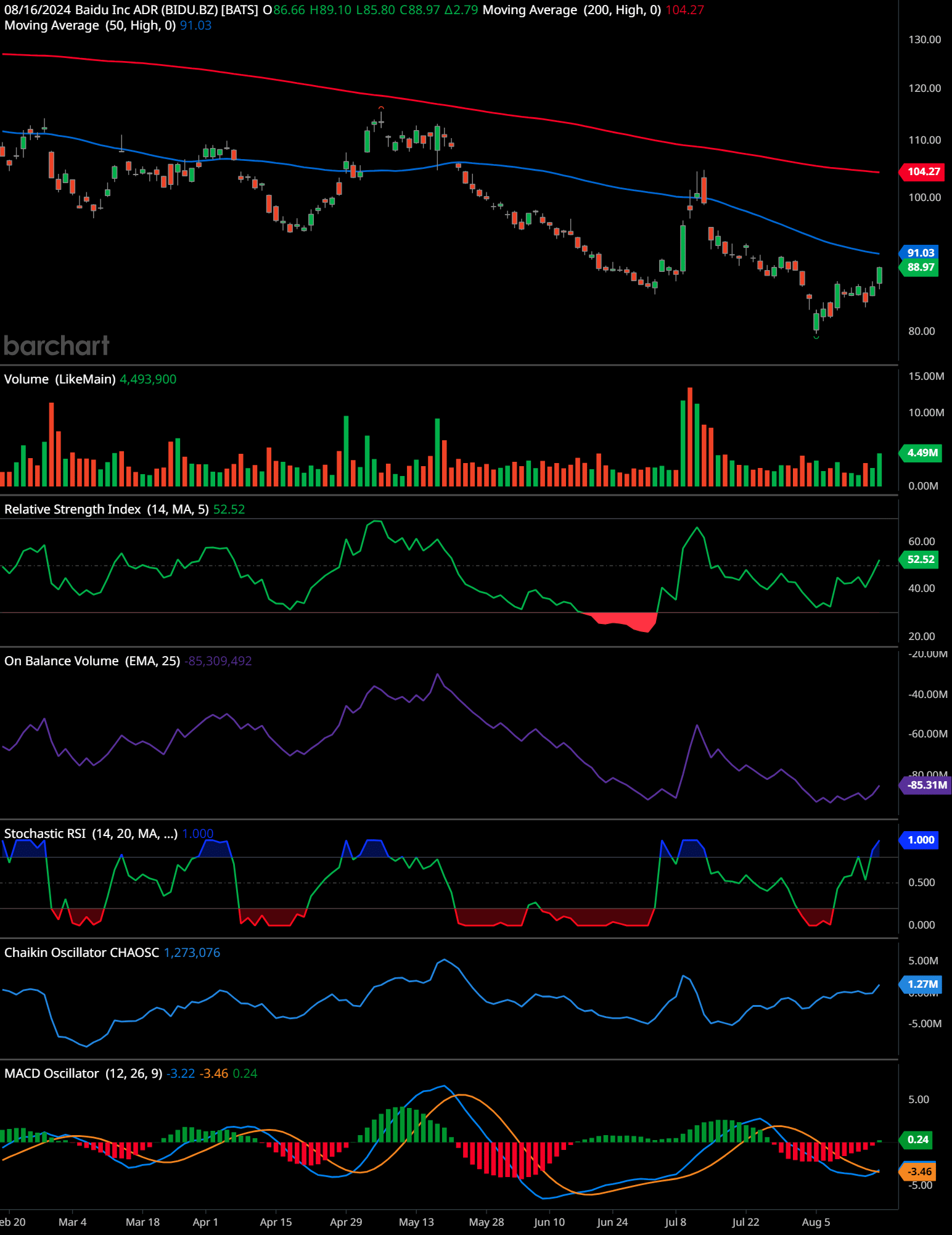Click the 110.00 price axis label
The height and width of the screenshot is (1235, 952).
coord(924,140)
